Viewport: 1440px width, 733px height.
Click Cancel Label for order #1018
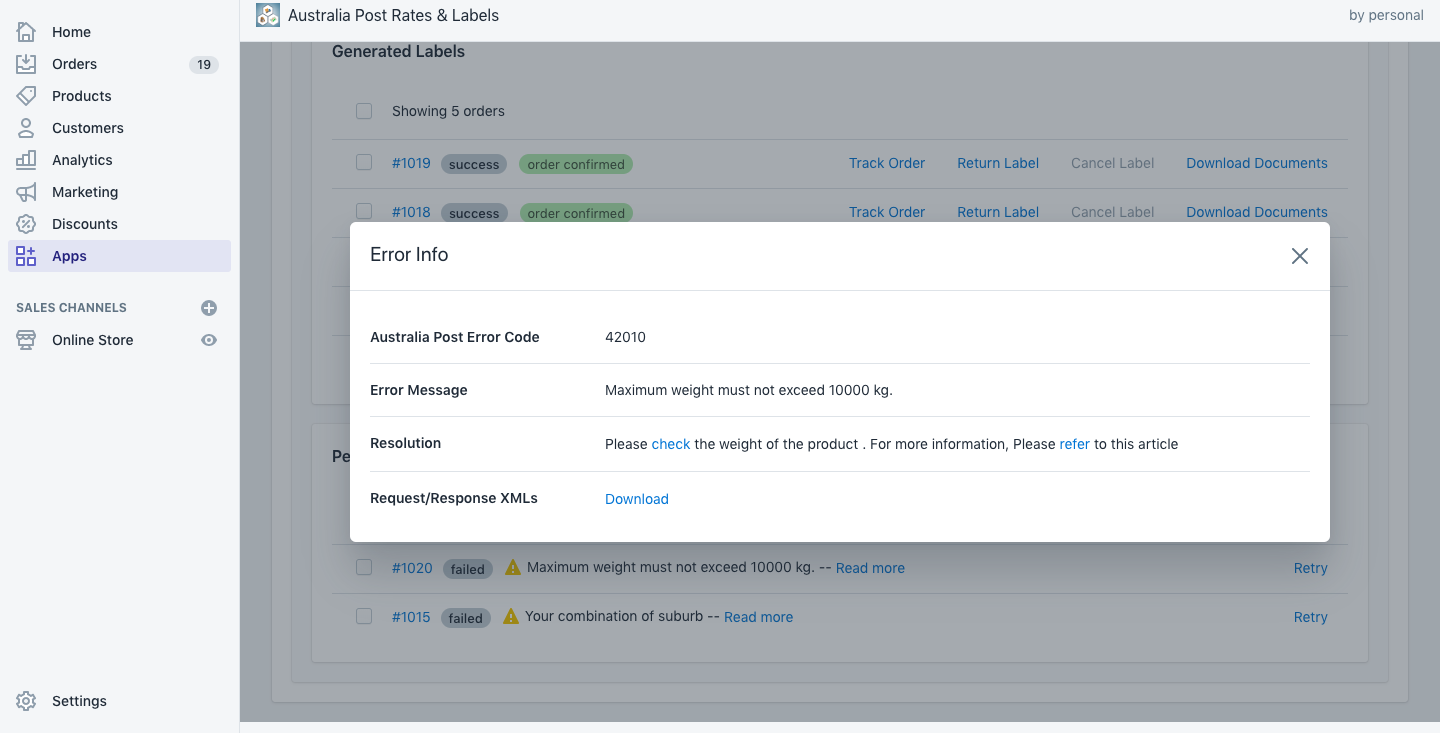click(1112, 212)
